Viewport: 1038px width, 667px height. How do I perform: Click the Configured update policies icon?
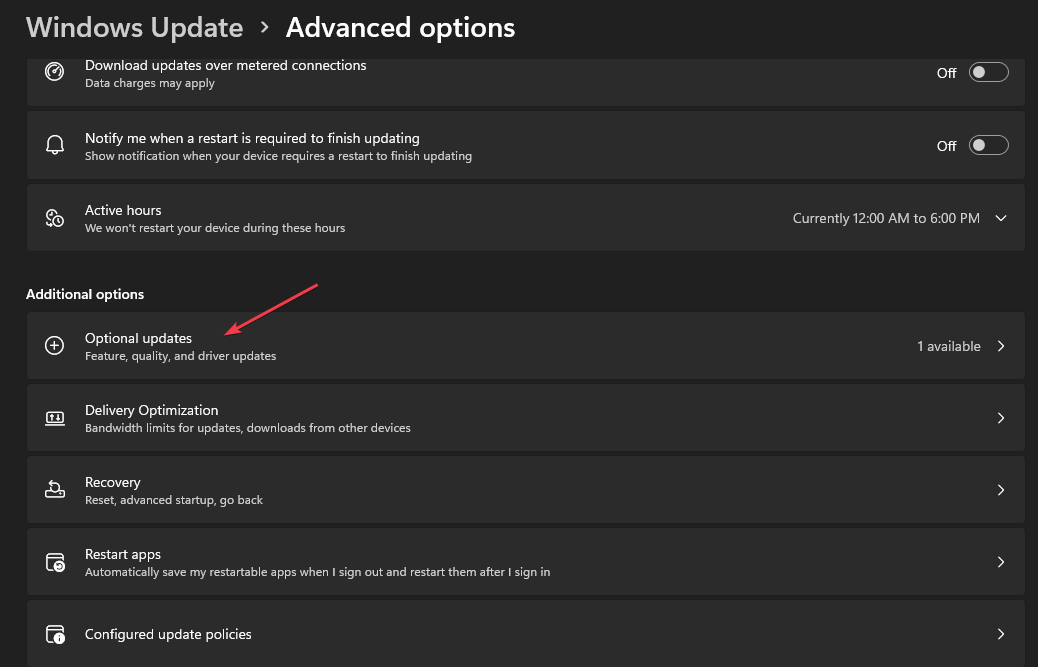(x=55, y=634)
